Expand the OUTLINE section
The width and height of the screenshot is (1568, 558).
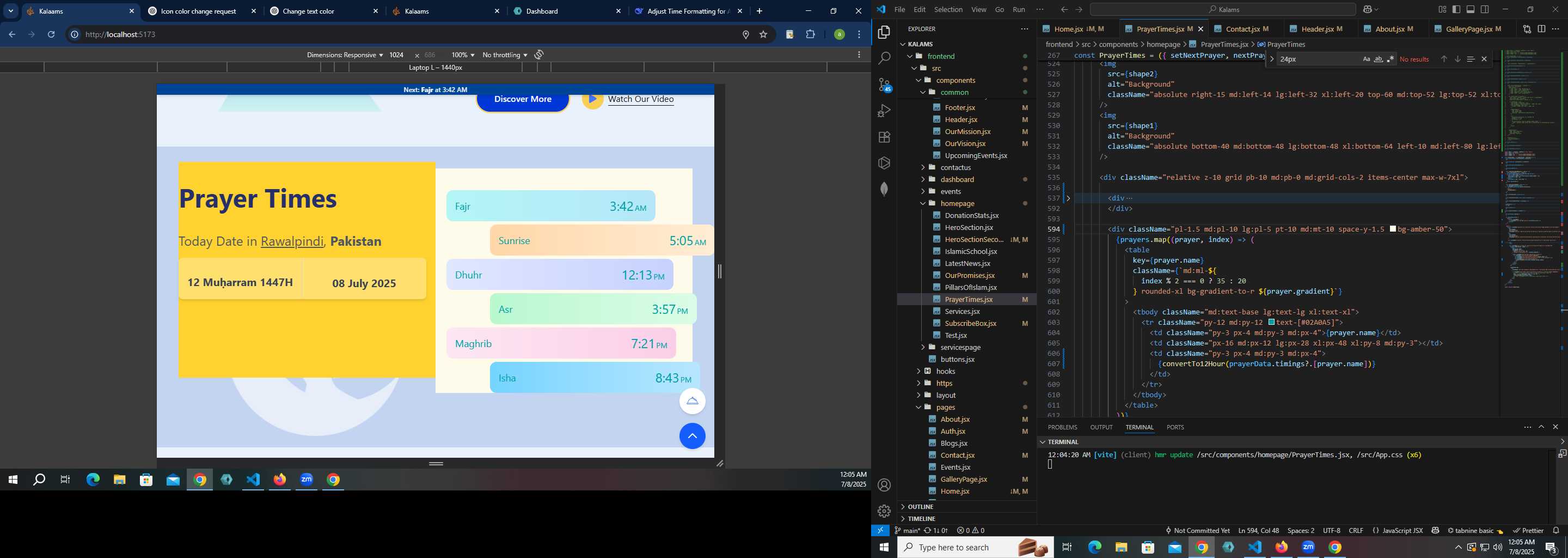[x=920, y=507]
